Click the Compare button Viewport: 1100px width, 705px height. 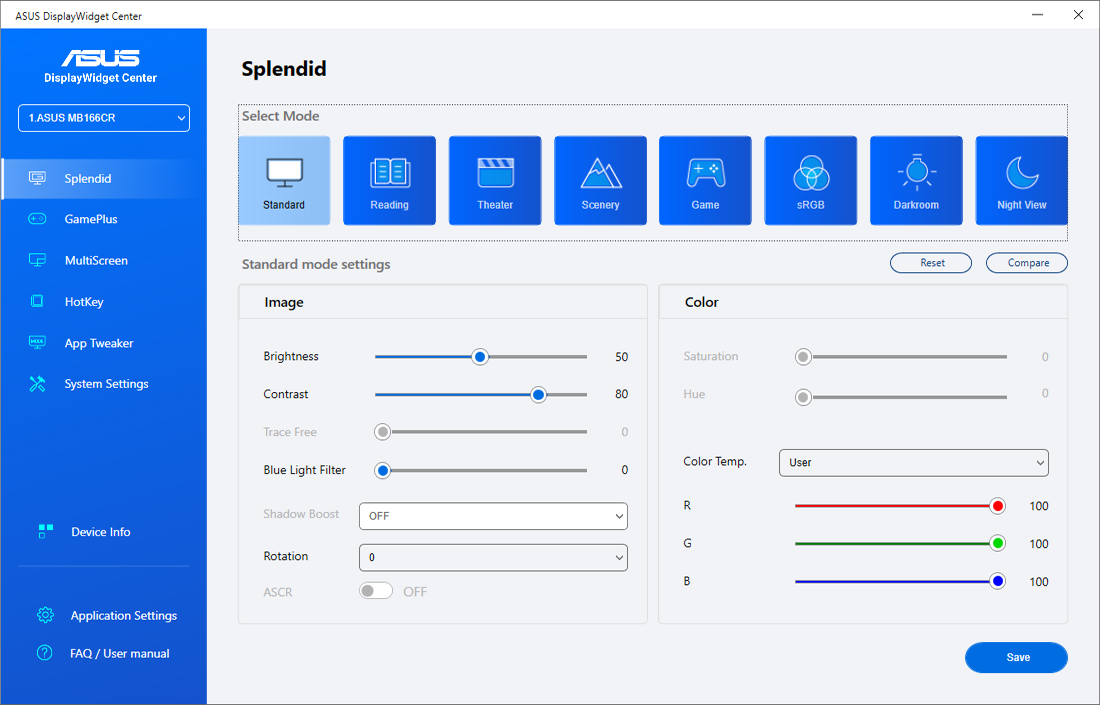coord(1027,262)
